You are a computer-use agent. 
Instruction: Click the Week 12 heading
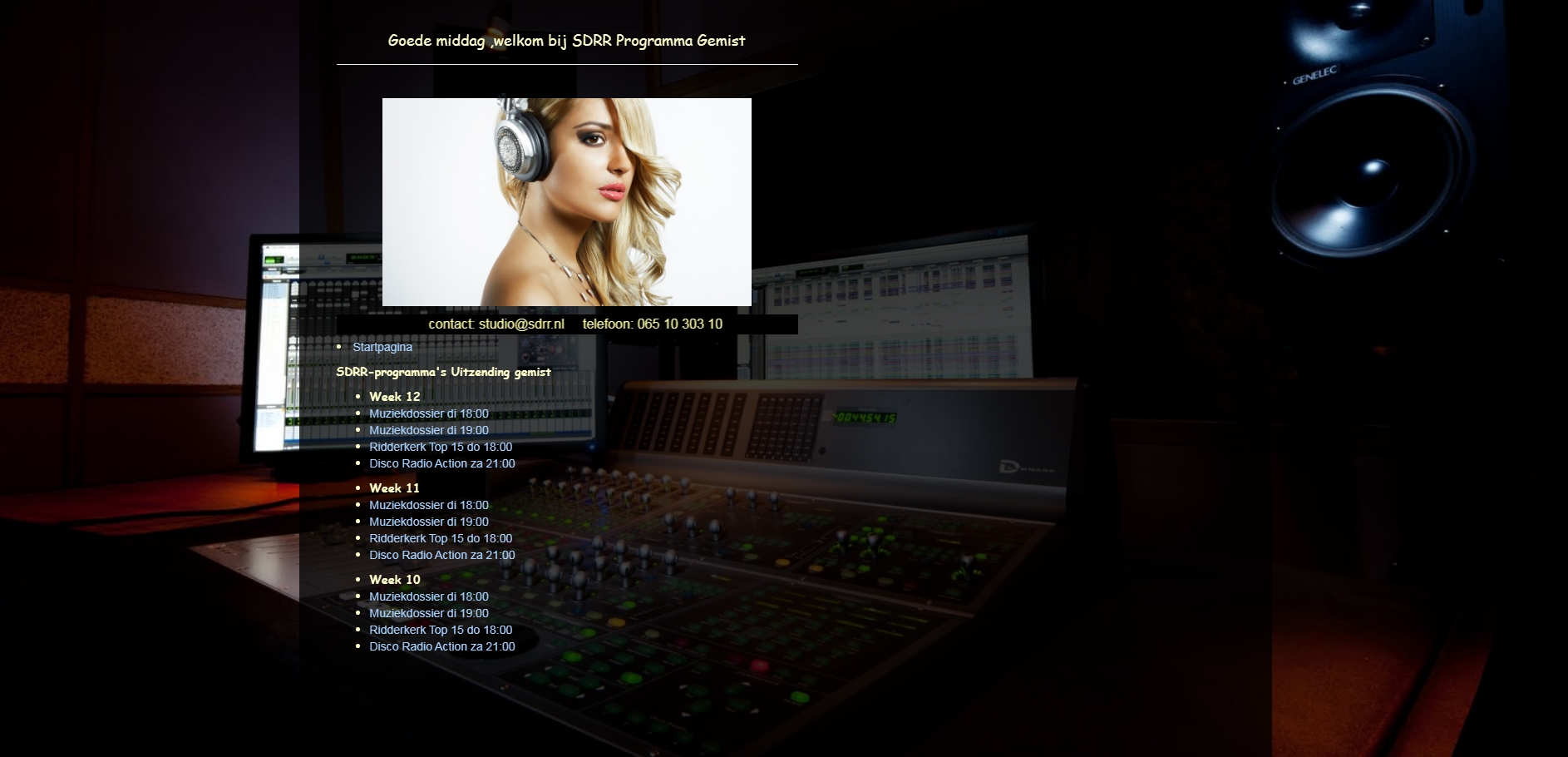[x=394, y=397]
